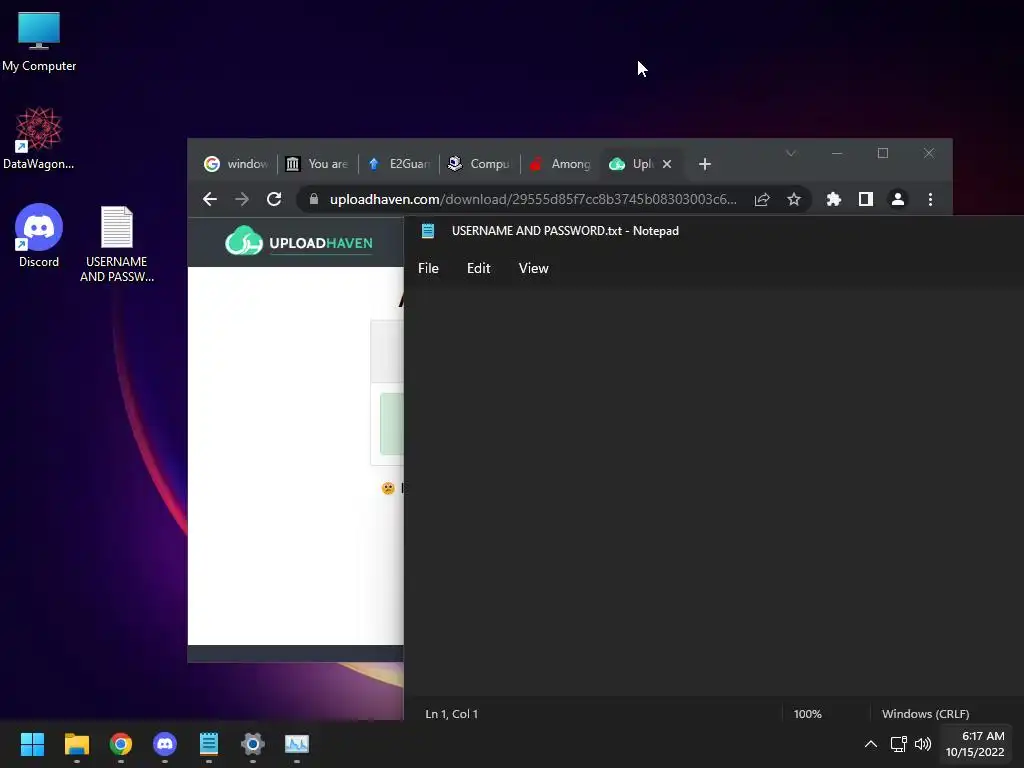Switch to the 'You are' tab
Viewport: 1024px width, 768px height.
coord(318,164)
